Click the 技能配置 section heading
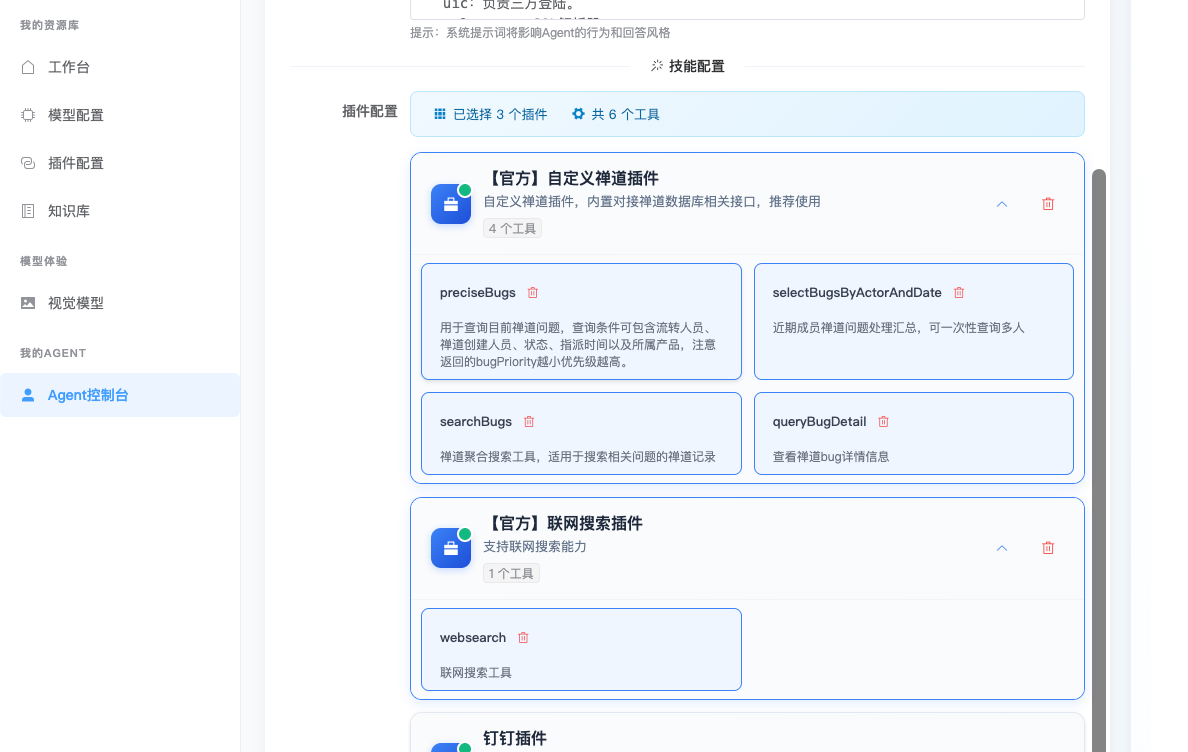This screenshot has height=752, width=1188. click(687, 67)
